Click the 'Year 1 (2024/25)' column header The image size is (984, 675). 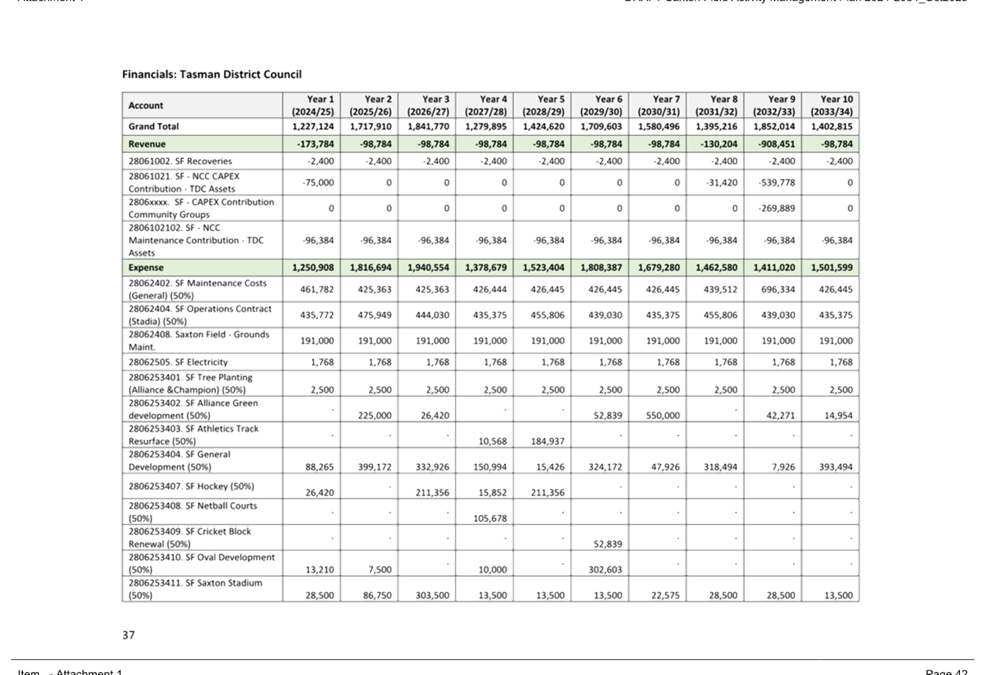click(x=313, y=105)
